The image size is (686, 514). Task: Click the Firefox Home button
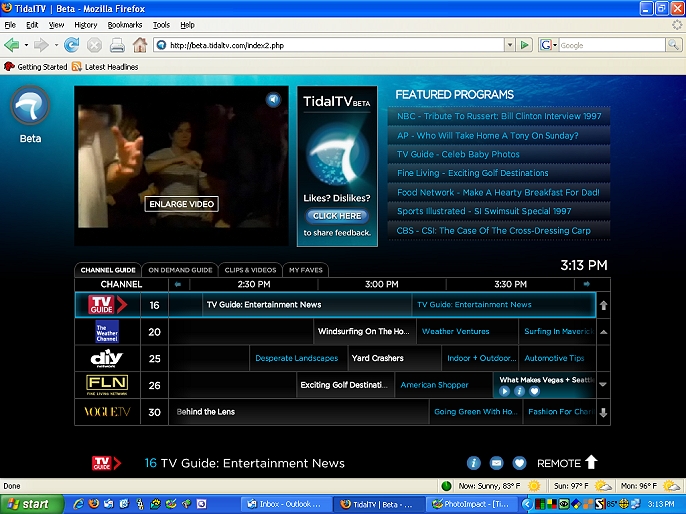tap(140, 45)
